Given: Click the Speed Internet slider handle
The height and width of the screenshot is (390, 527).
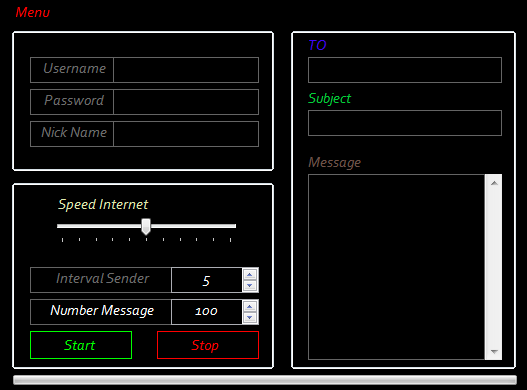Looking at the screenshot, I should click(x=146, y=226).
